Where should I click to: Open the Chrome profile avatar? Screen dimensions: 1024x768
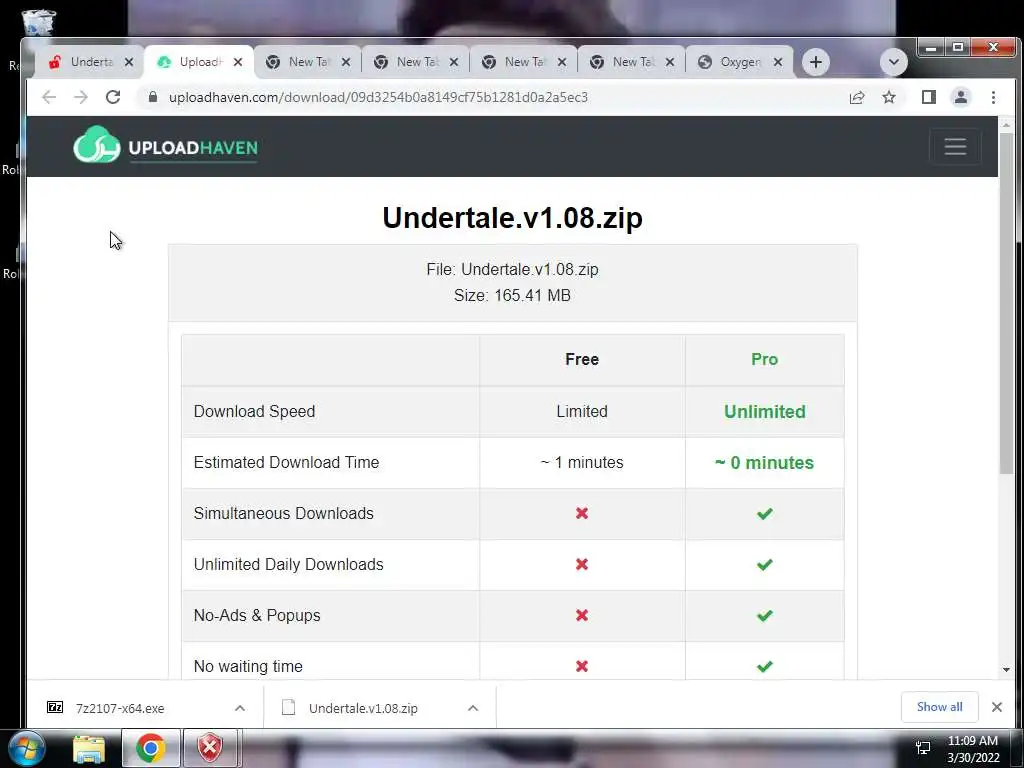click(x=961, y=97)
